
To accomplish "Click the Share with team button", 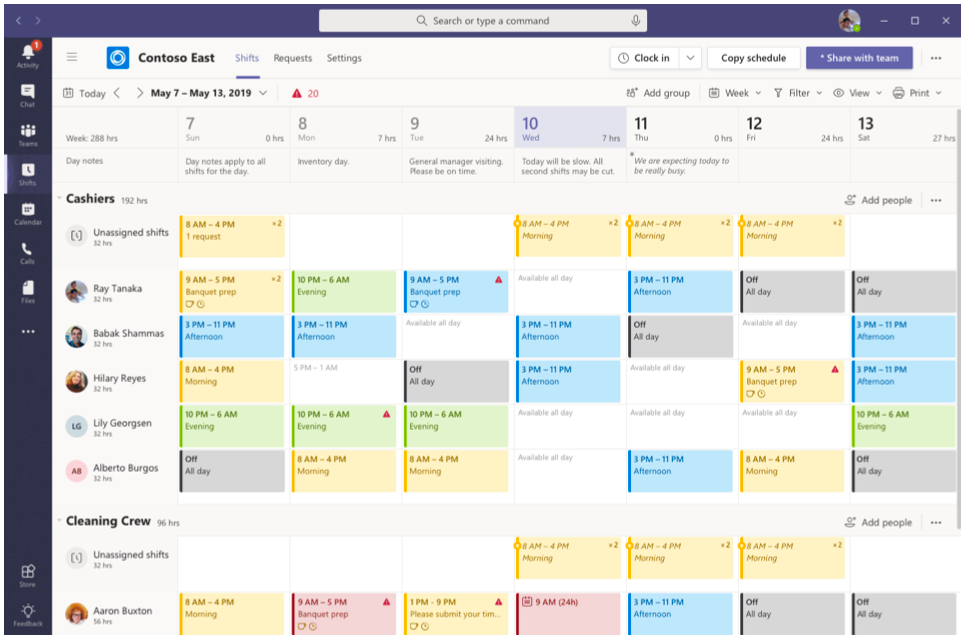I will click(859, 58).
